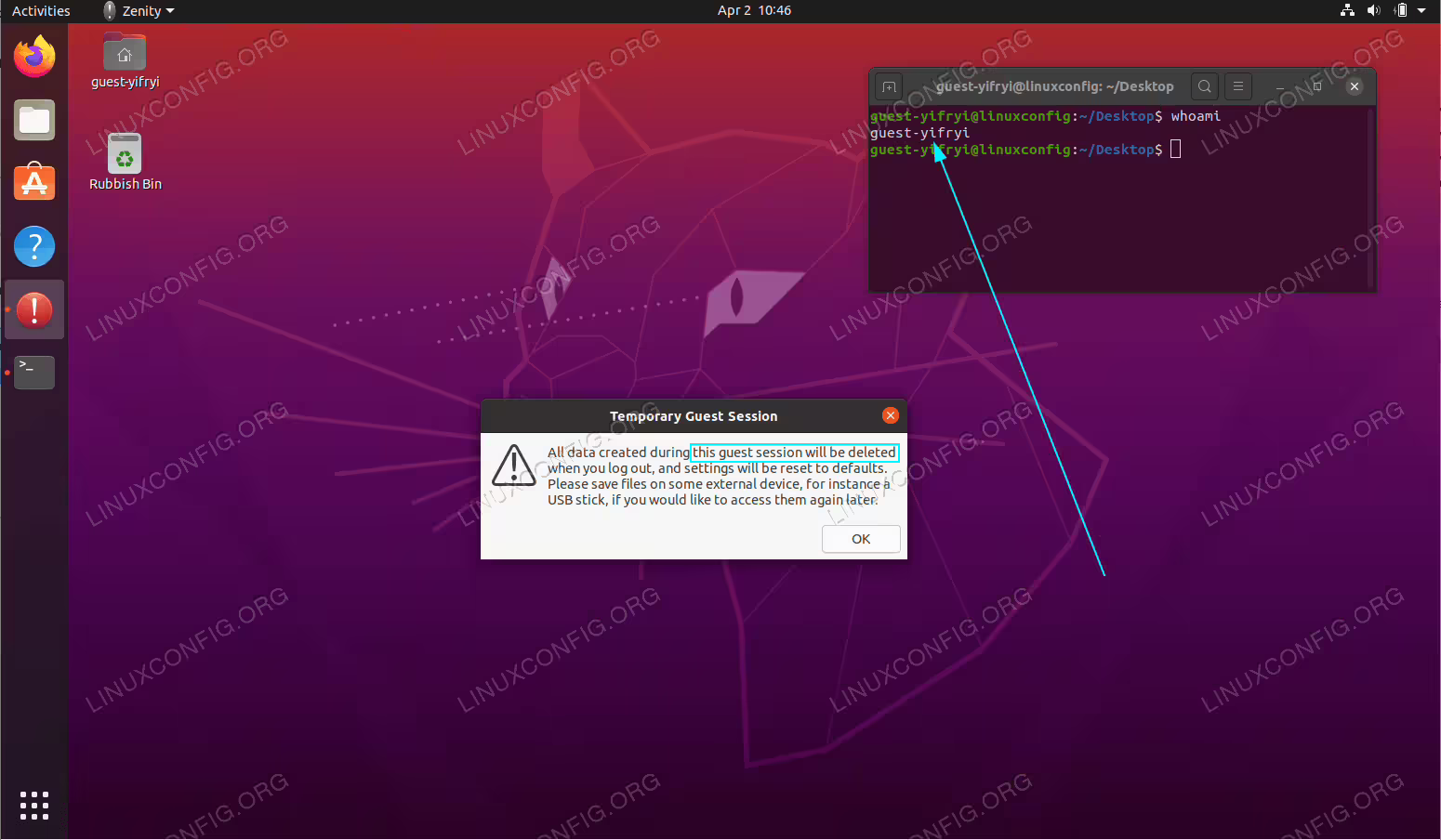This screenshot has height=840, width=1441.
Task: Open the clock showing Apr 2 10:46
Action: pyautogui.click(x=754, y=10)
